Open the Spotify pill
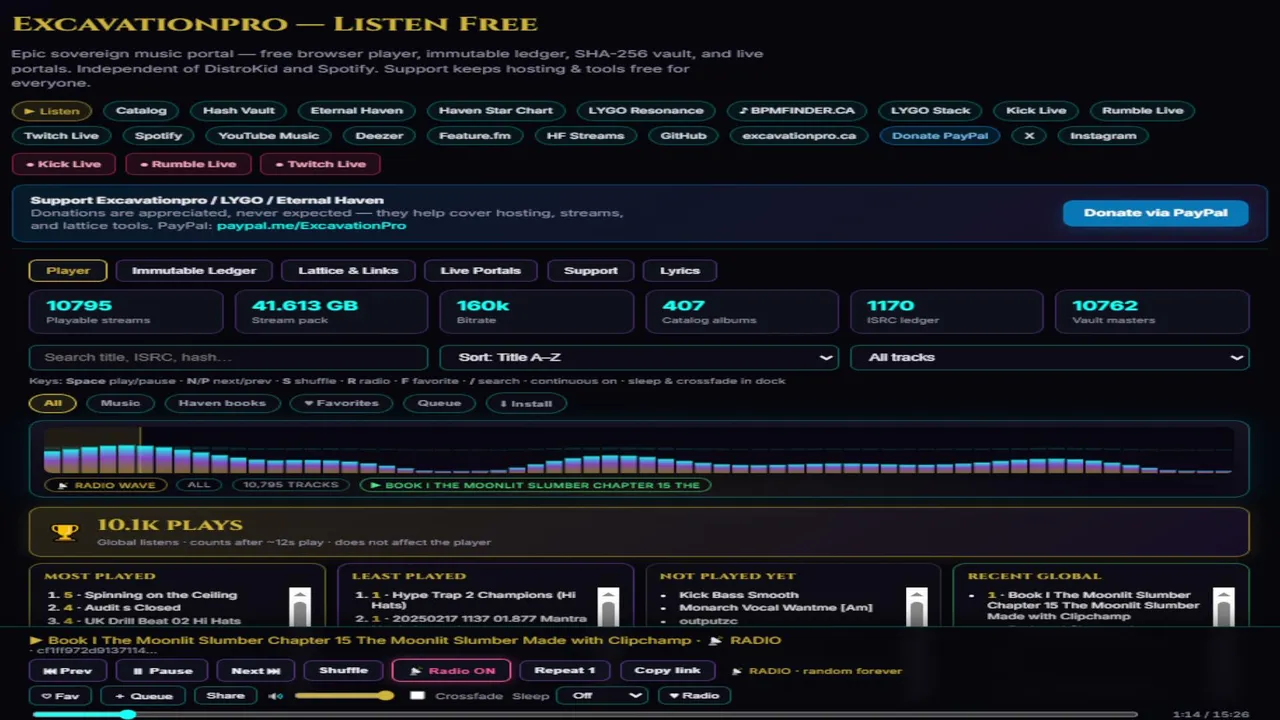 (158, 136)
